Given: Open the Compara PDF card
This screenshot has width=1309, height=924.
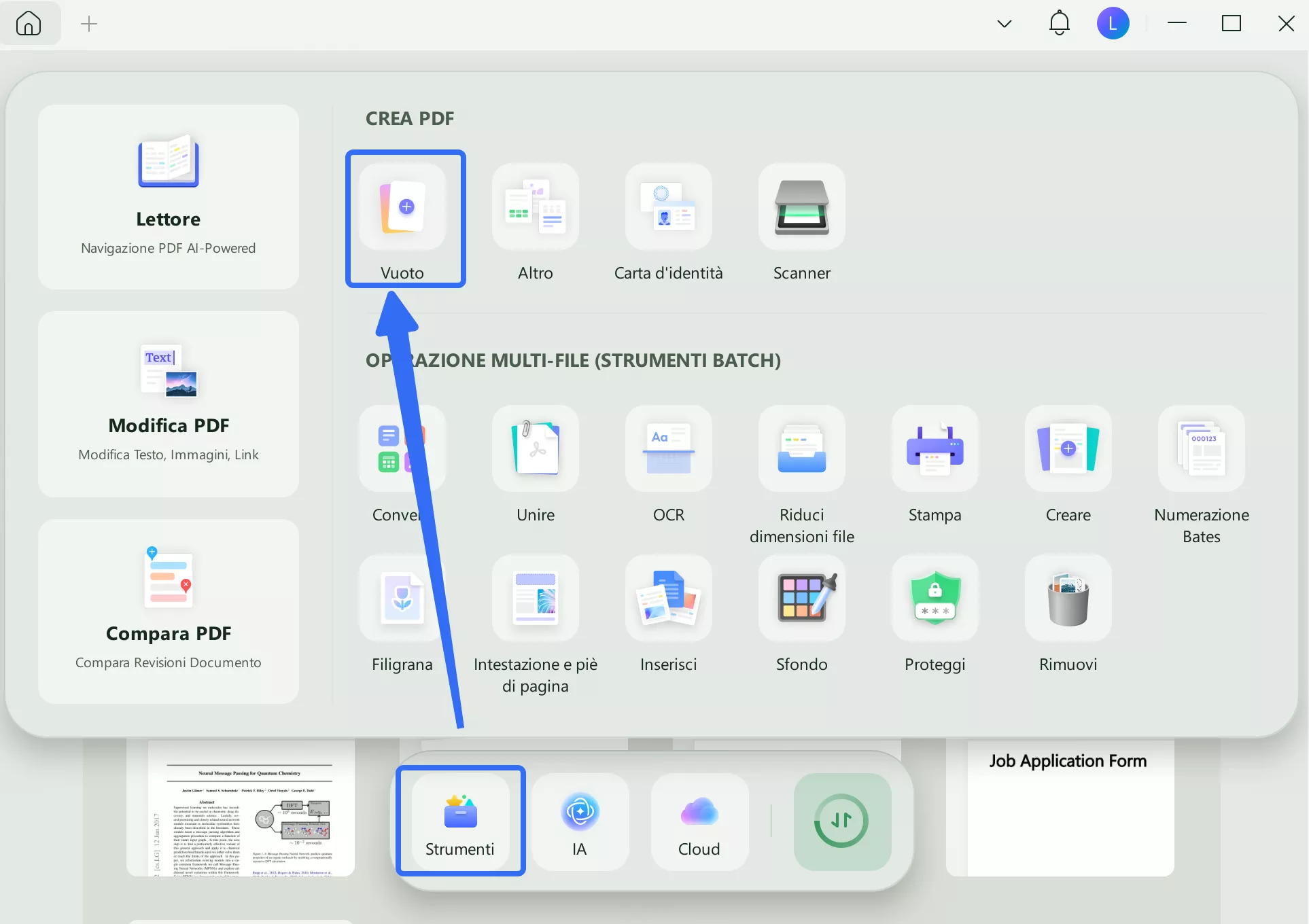Looking at the screenshot, I should pyautogui.click(x=169, y=611).
